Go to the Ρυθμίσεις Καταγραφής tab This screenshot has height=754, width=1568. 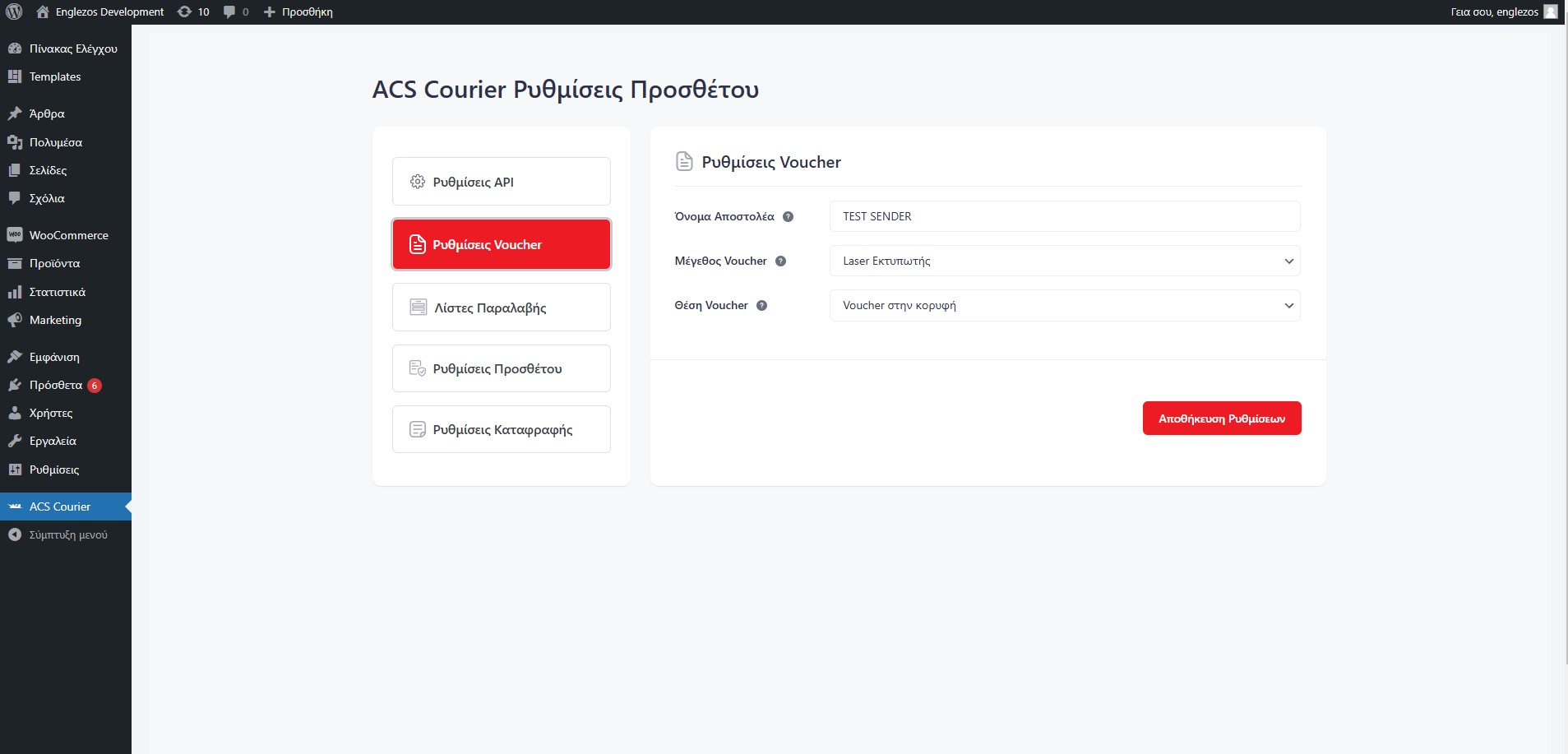coord(502,429)
